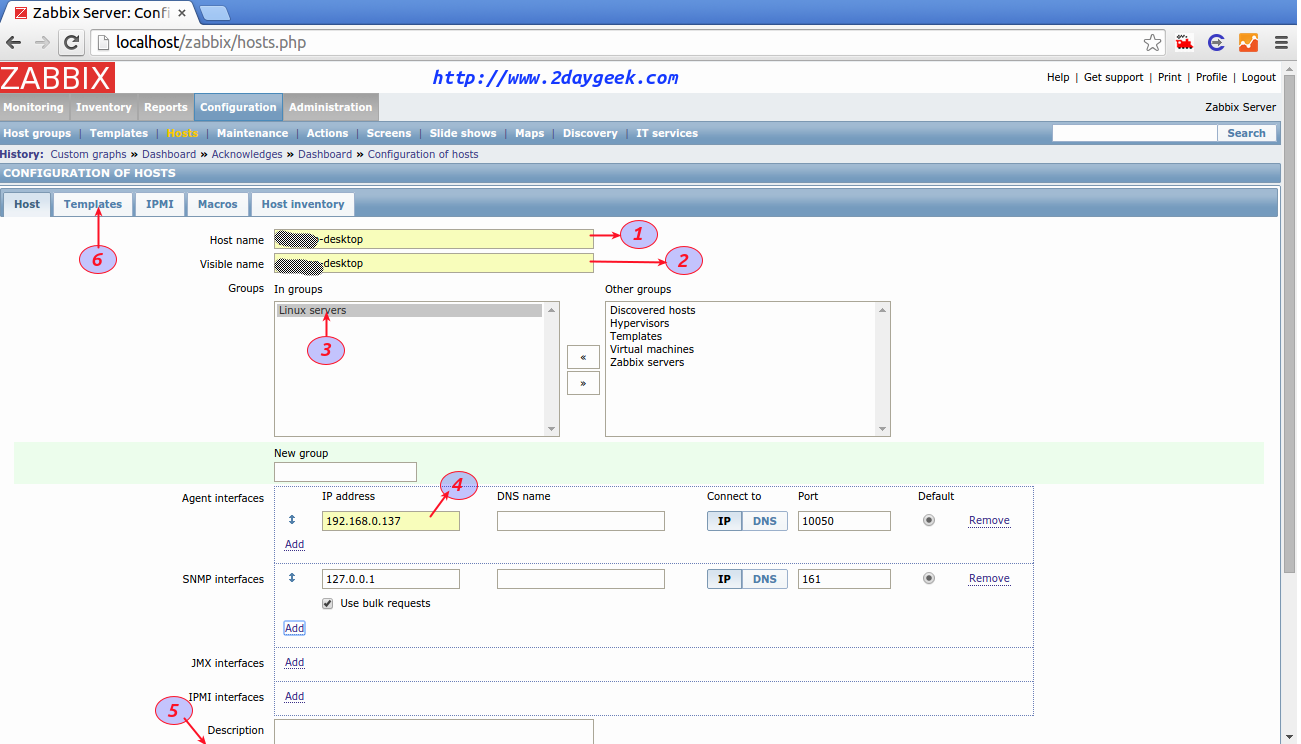Reload the page with refresh icon
The image size is (1301, 744).
[x=71, y=43]
